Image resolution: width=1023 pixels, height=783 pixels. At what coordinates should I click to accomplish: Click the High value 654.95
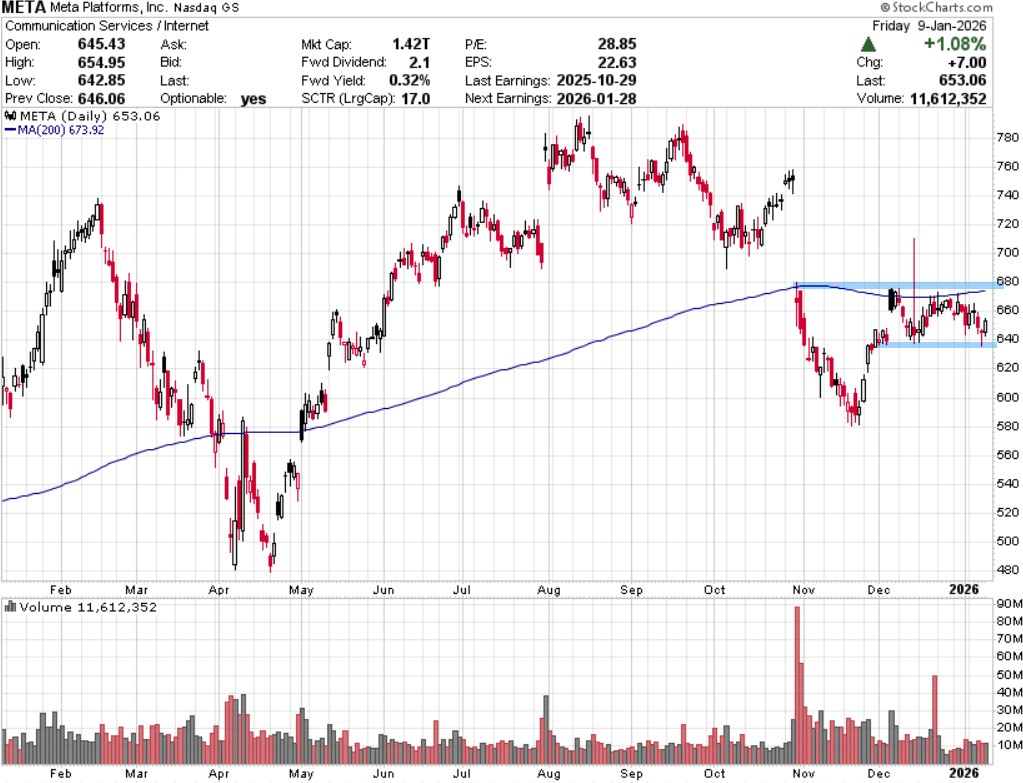pos(101,63)
